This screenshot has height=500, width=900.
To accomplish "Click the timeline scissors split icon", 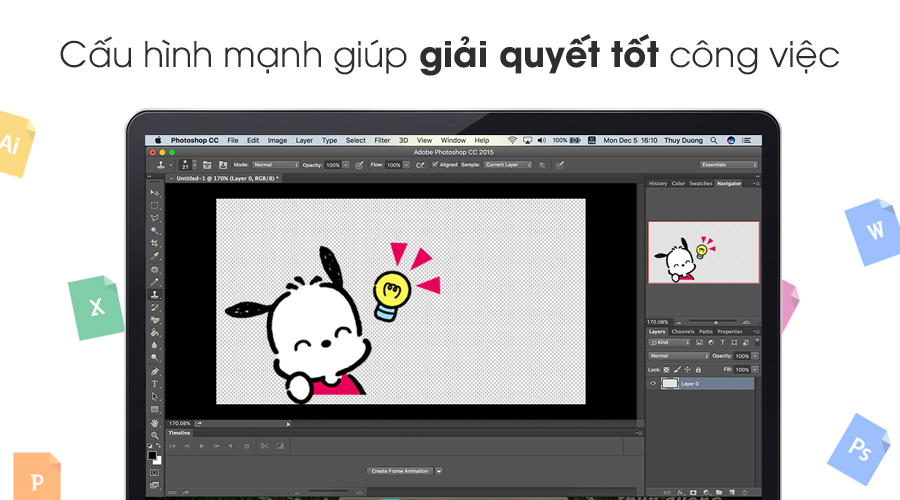I will 264,446.
